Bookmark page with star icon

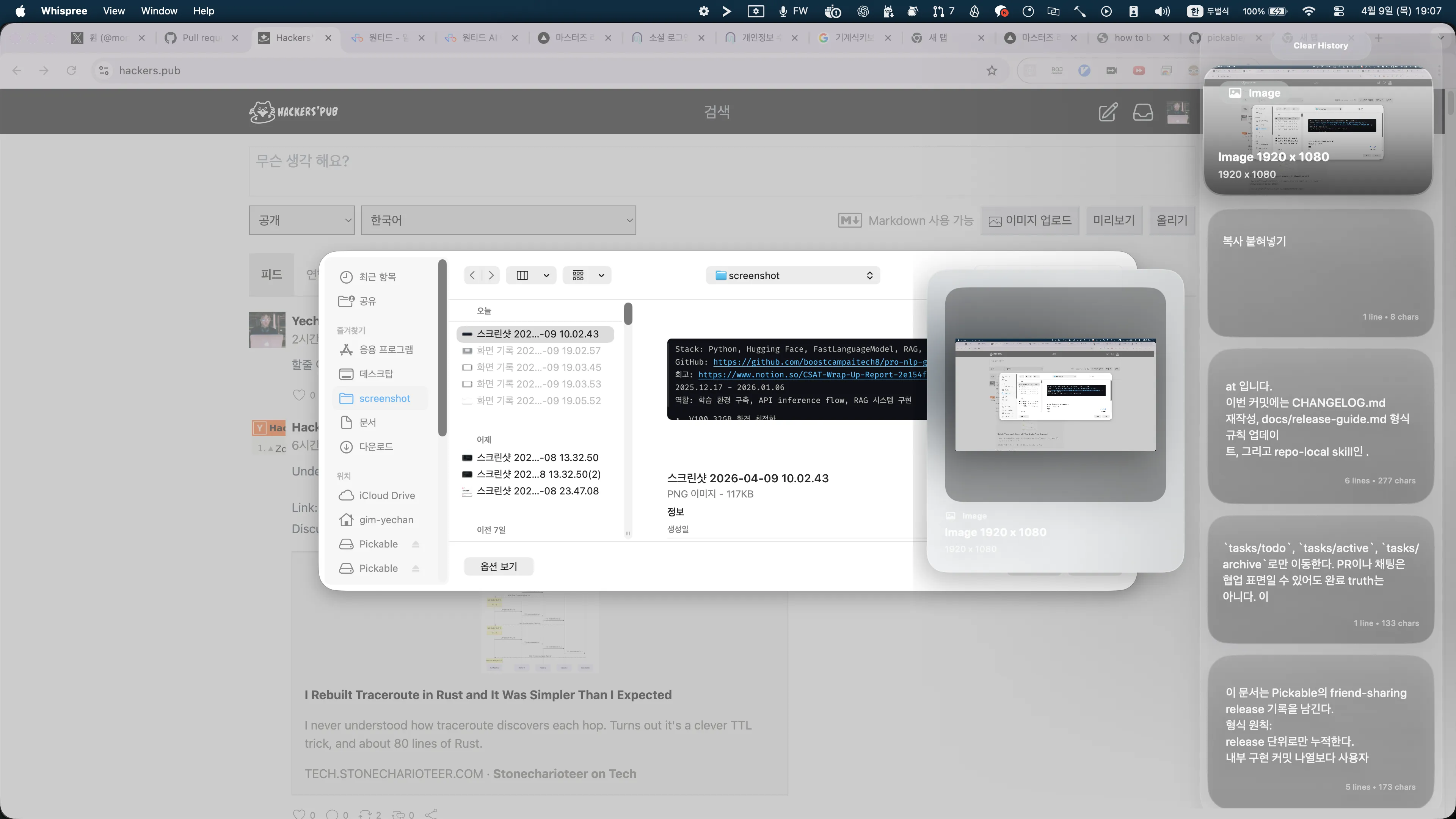[992, 71]
